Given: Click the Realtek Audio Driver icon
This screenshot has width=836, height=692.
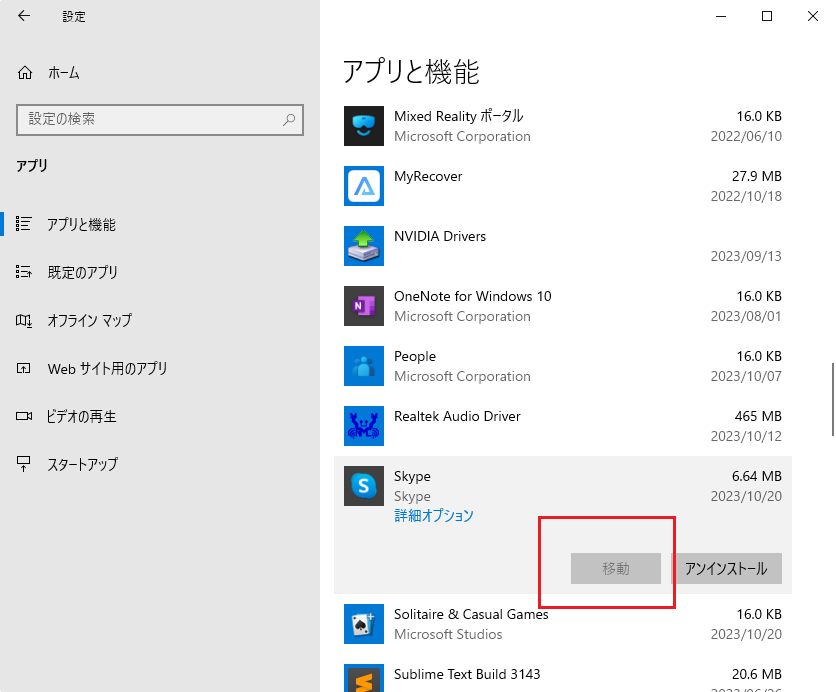Looking at the screenshot, I should coord(363,426).
